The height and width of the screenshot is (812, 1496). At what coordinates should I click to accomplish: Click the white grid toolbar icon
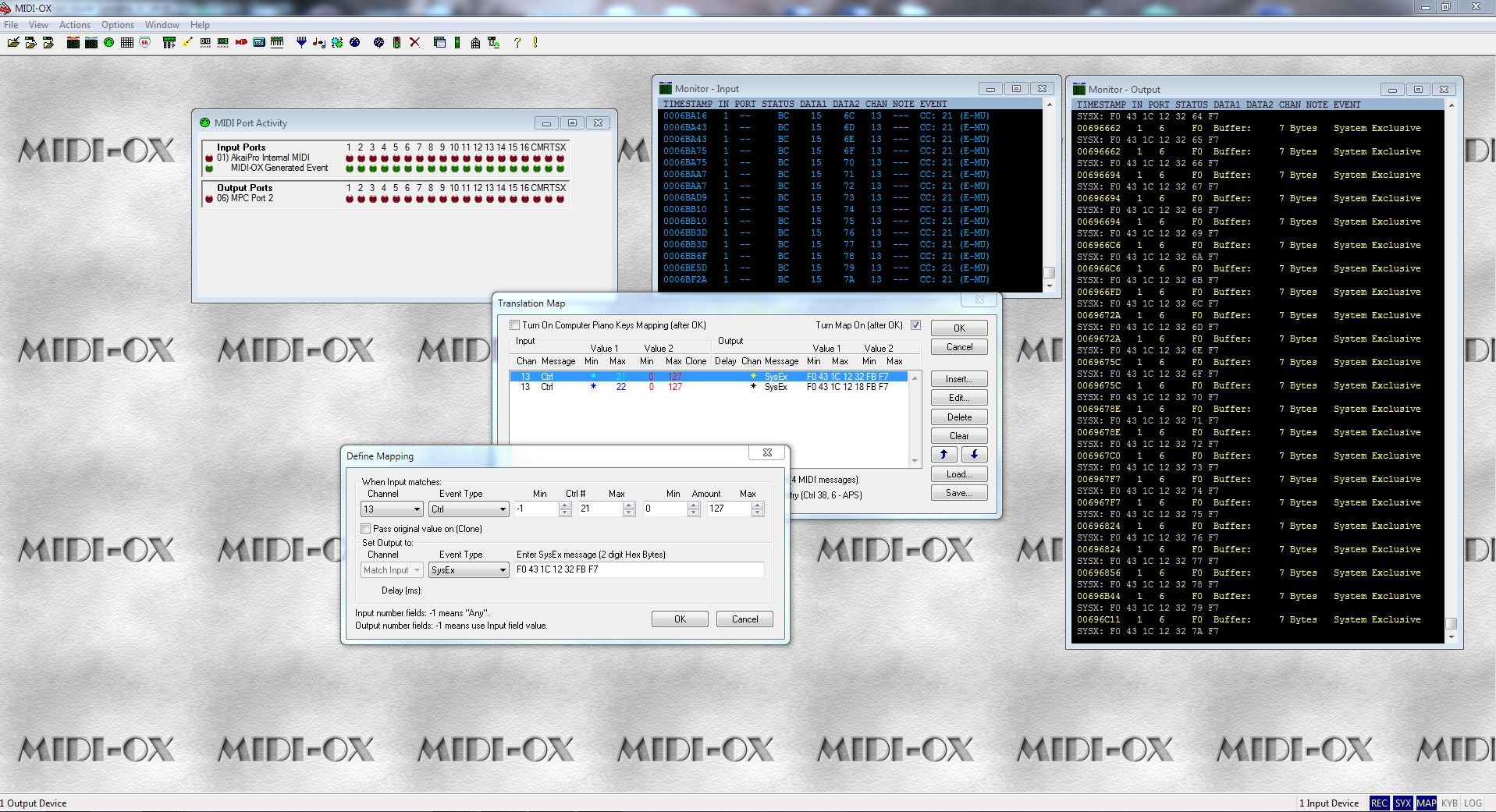coord(127,42)
